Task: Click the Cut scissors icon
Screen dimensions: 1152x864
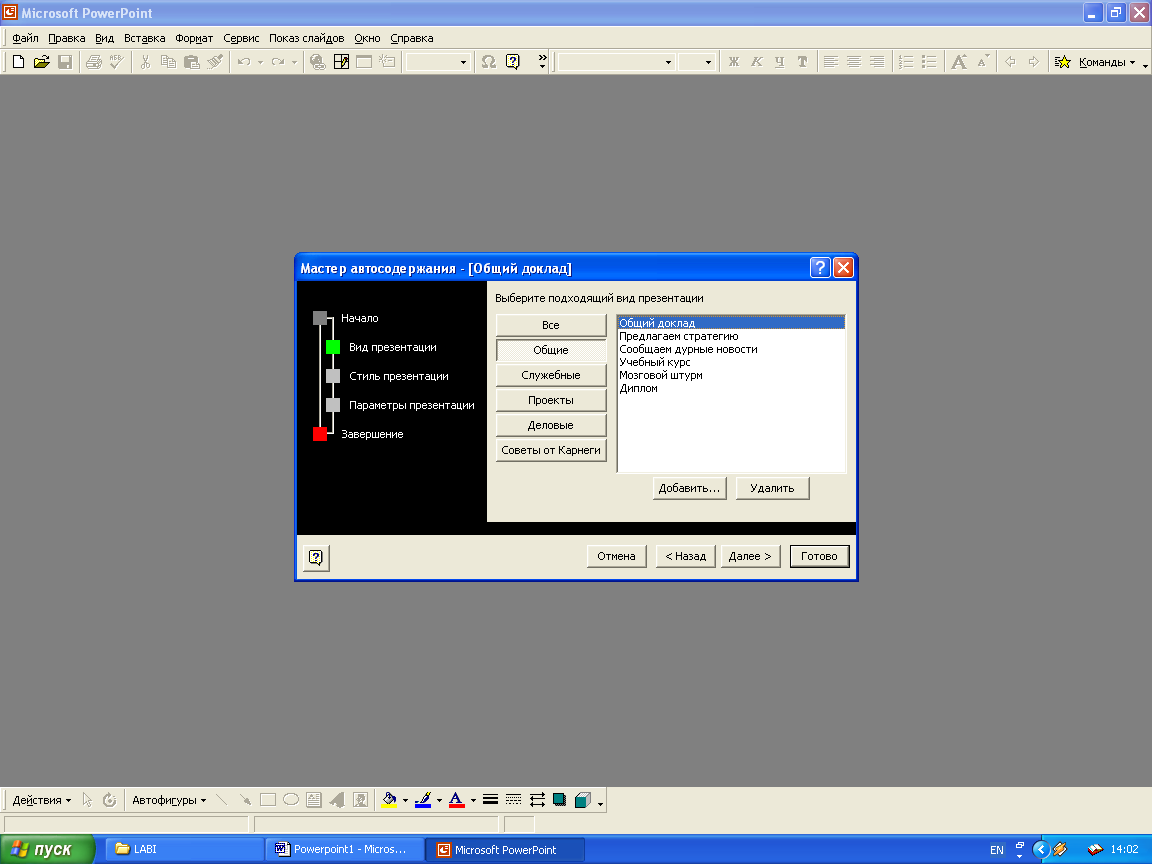Action: coord(145,62)
